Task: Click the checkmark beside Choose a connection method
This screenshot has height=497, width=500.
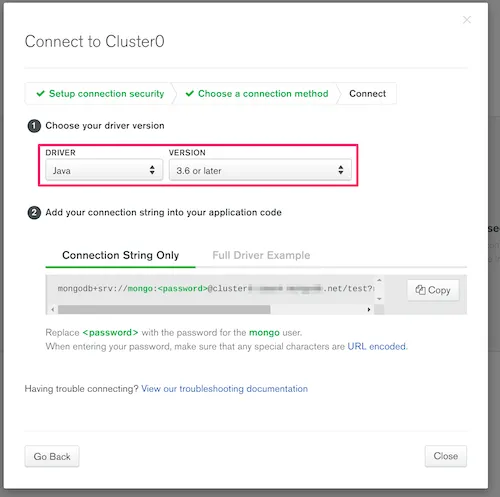Action: tap(190, 93)
